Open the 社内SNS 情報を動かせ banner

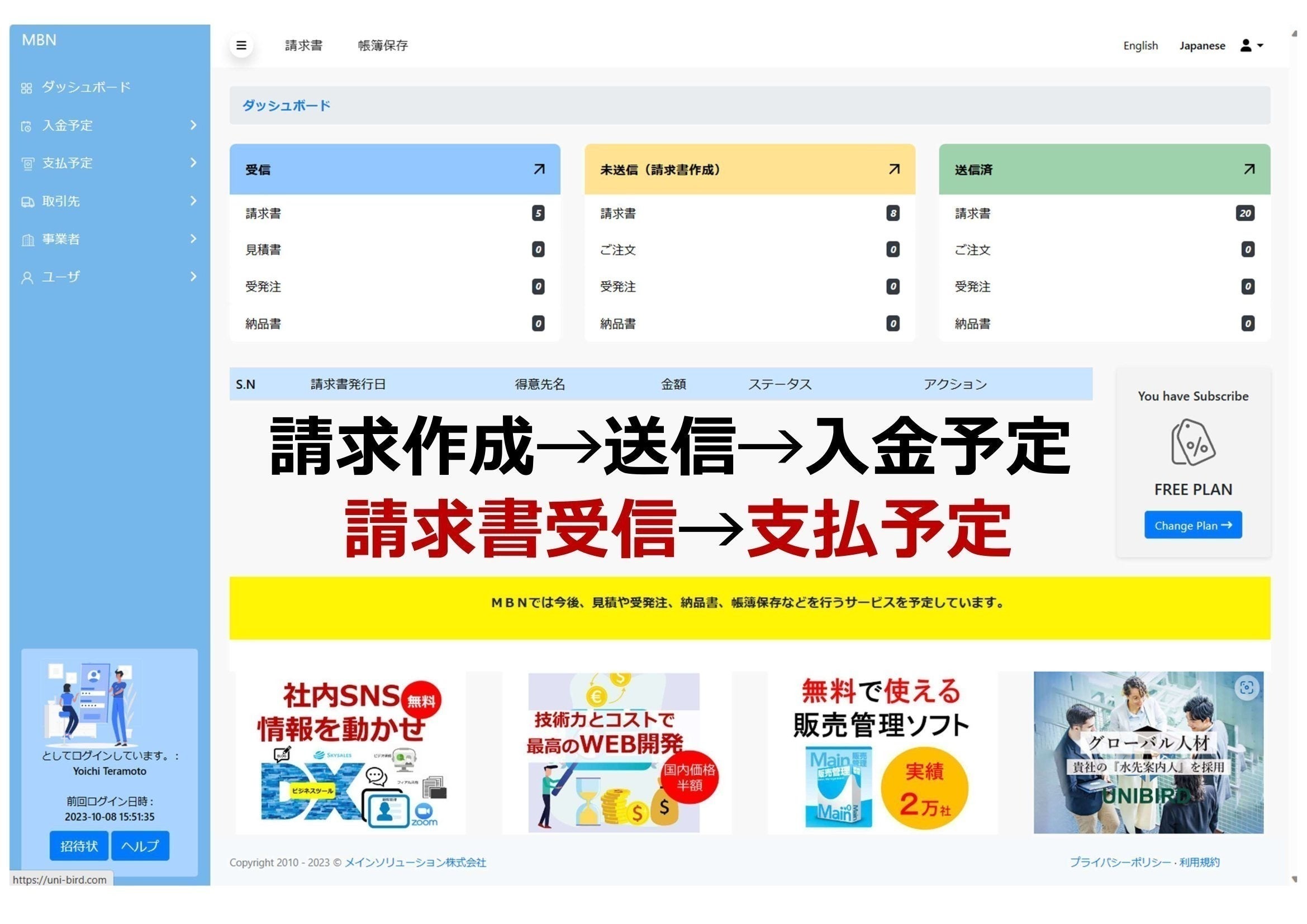pyautogui.click(x=351, y=752)
